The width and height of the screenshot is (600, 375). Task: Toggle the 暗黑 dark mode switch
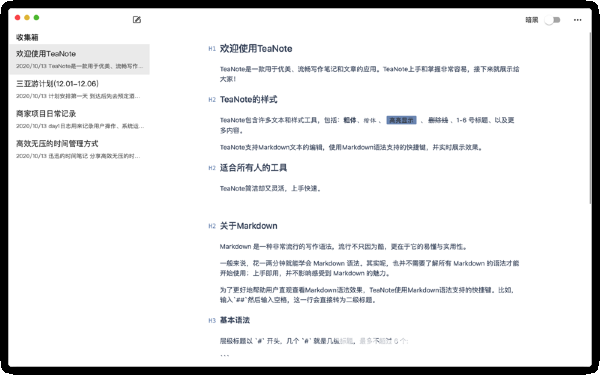pos(552,20)
